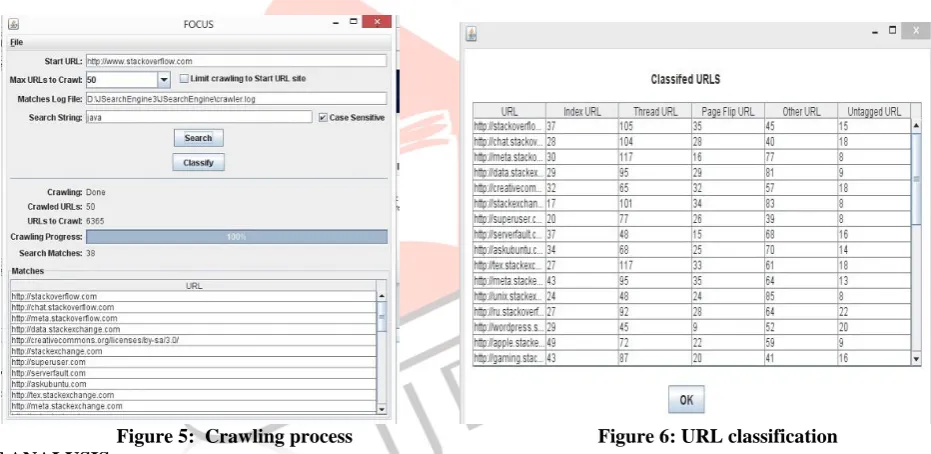This screenshot has height=454, width=931.
Task: Select http://meta.stackexchange.com in Matches list
Action: coord(193,406)
